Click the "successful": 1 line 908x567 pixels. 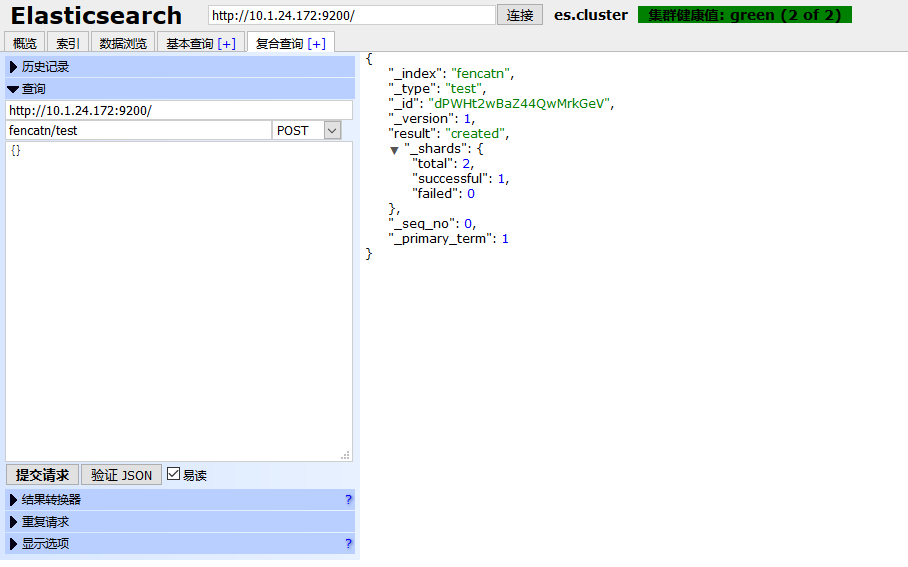460,179
